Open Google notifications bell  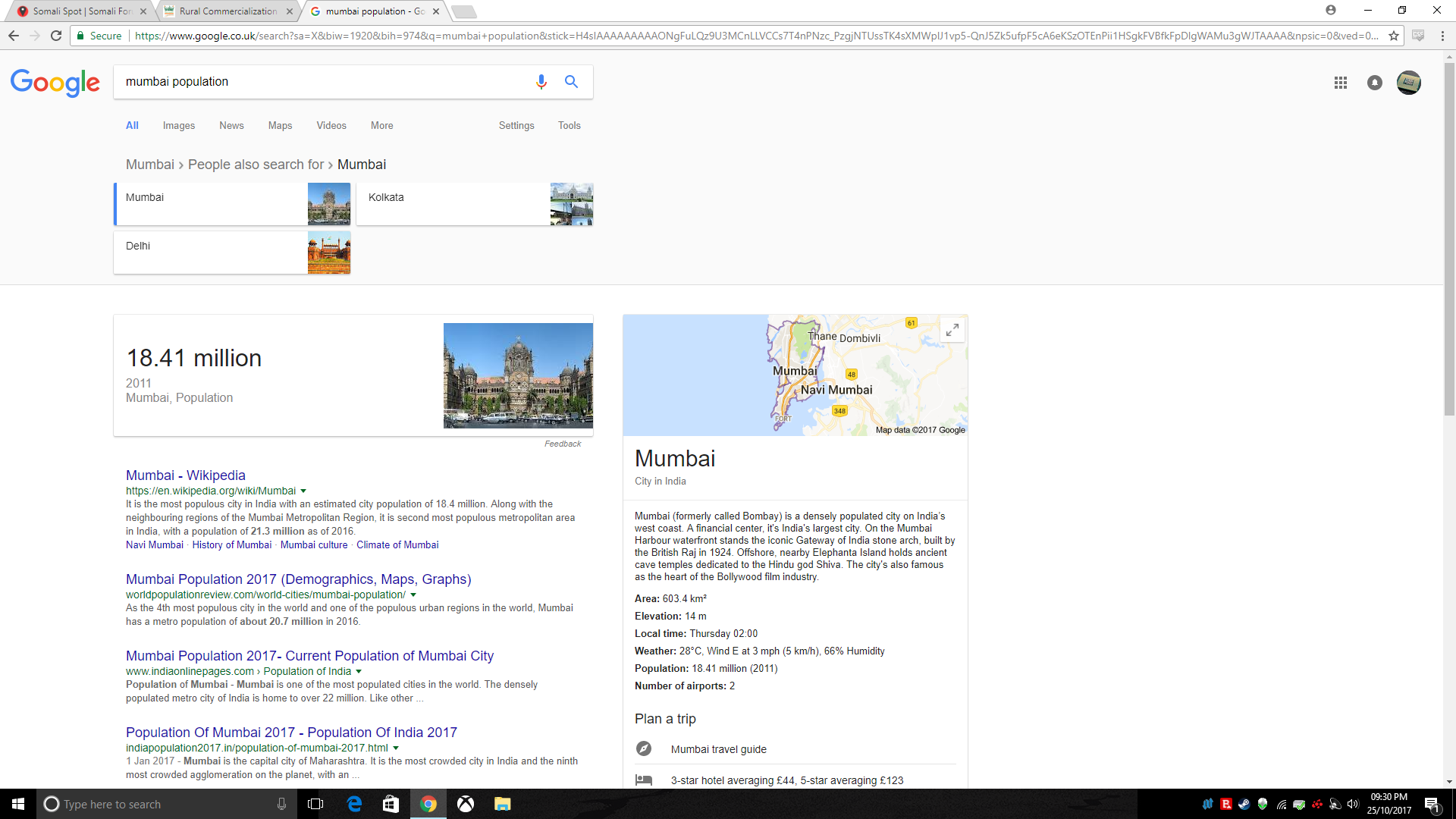pyautogui.click(x=1375, y=83)
